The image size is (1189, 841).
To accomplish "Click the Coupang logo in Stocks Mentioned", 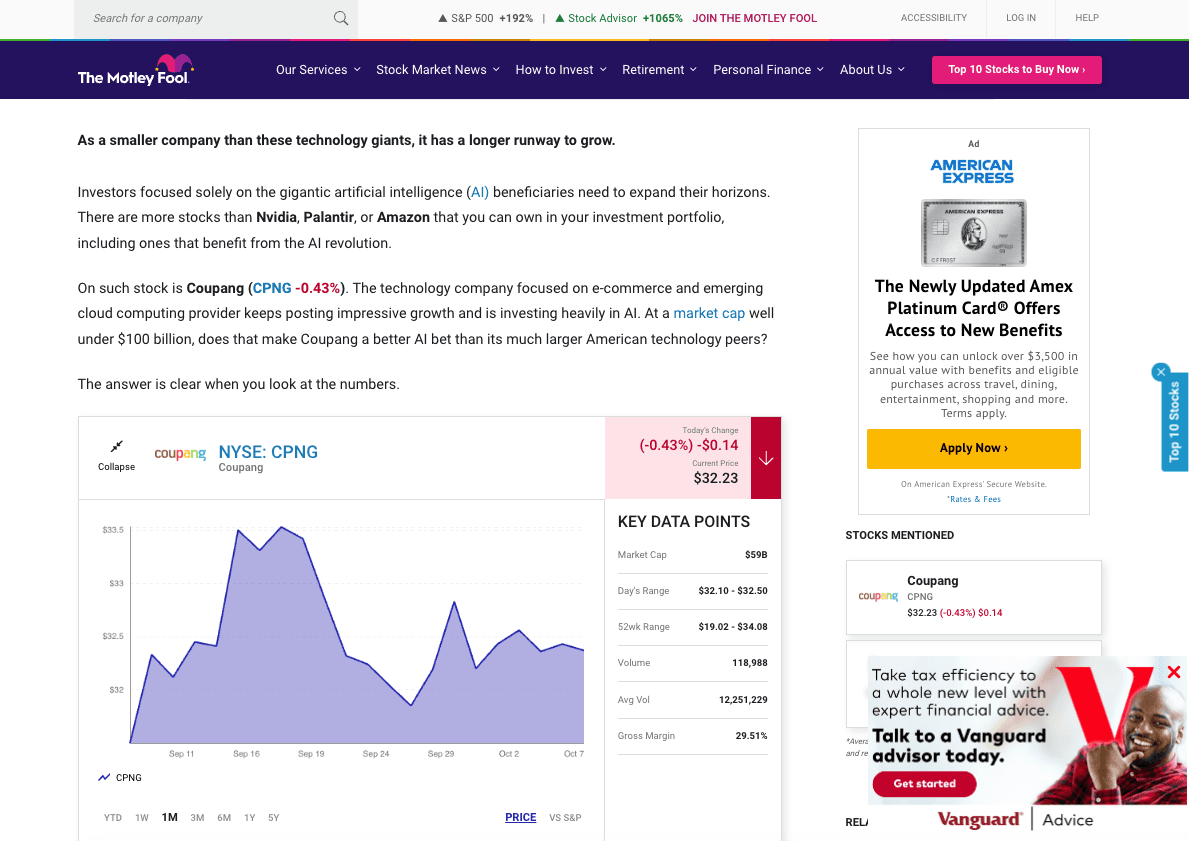I will 878,596.
